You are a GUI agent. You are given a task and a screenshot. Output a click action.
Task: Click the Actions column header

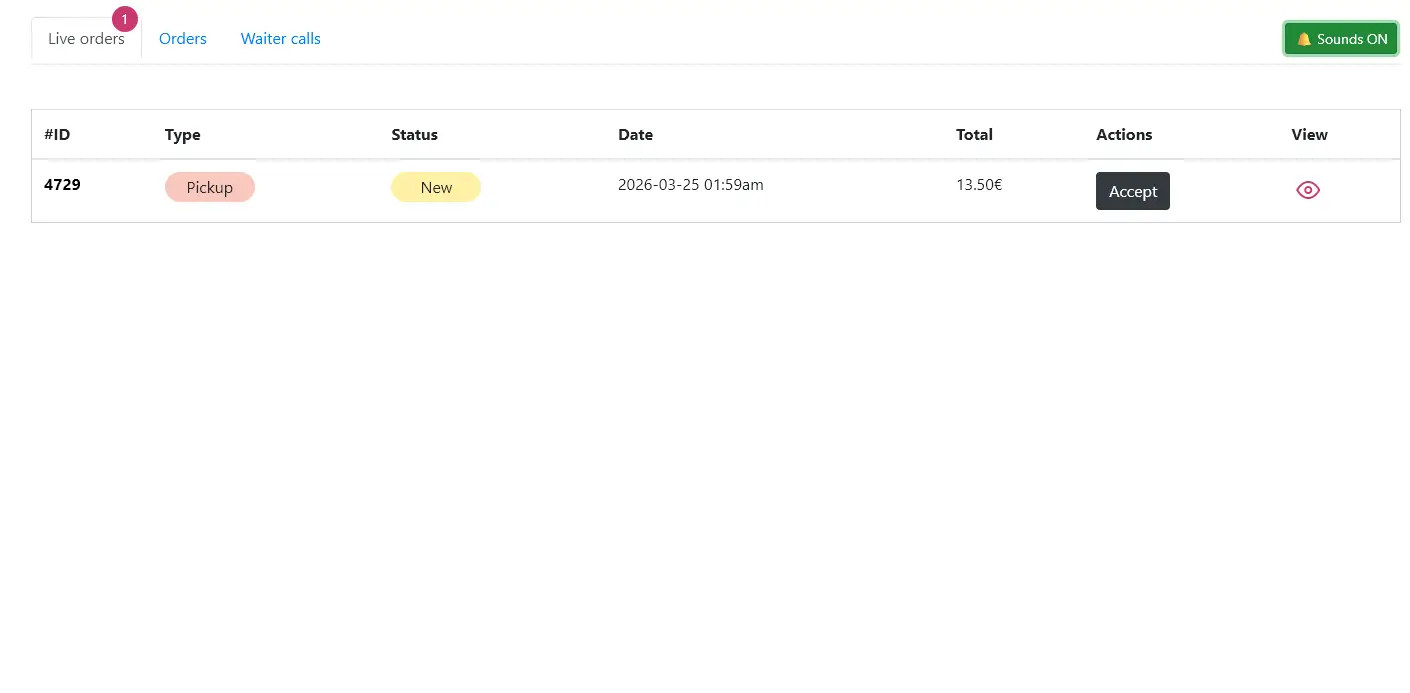1124,134
